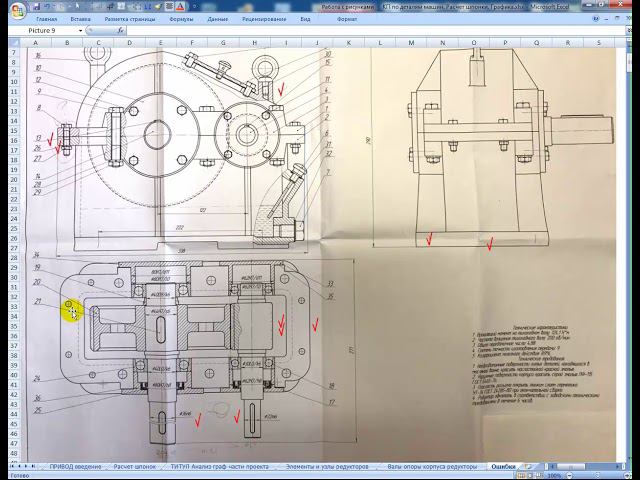Select row 33 header
640x480 pixels.
click(14, 307)
